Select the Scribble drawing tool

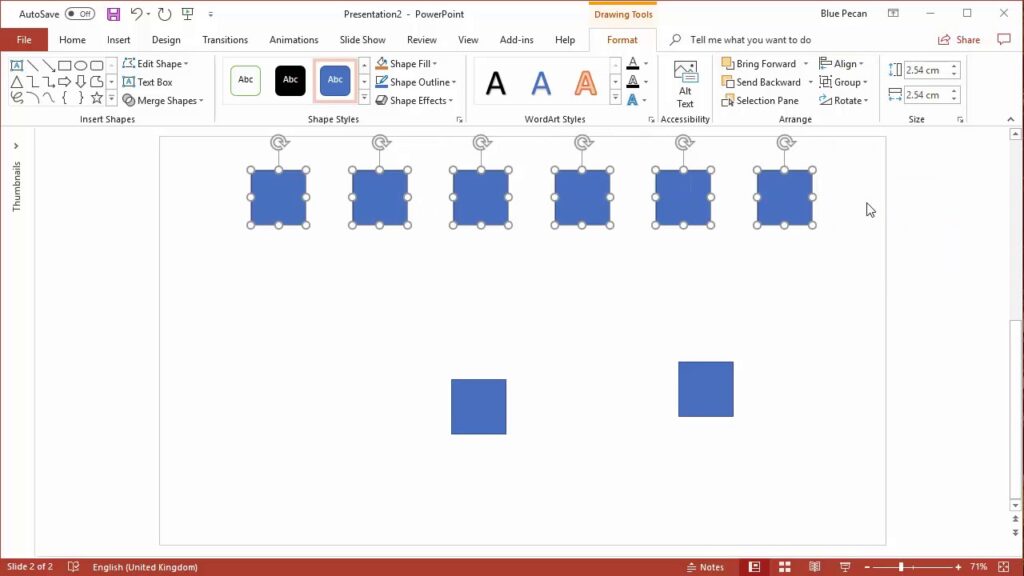click(x=15, y=99)
